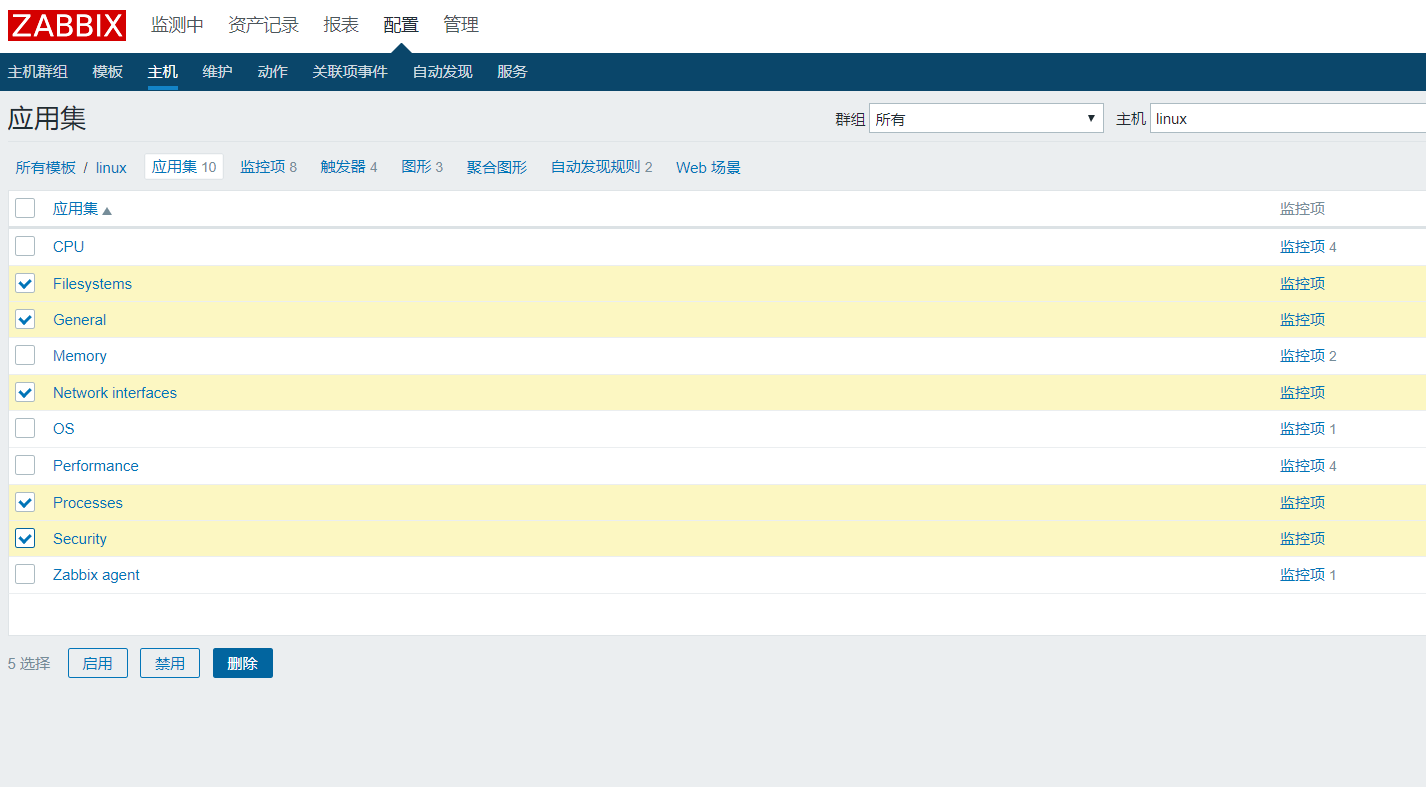Click the 禁用 button
The image size is (1426, 787).
click(170, 663)
